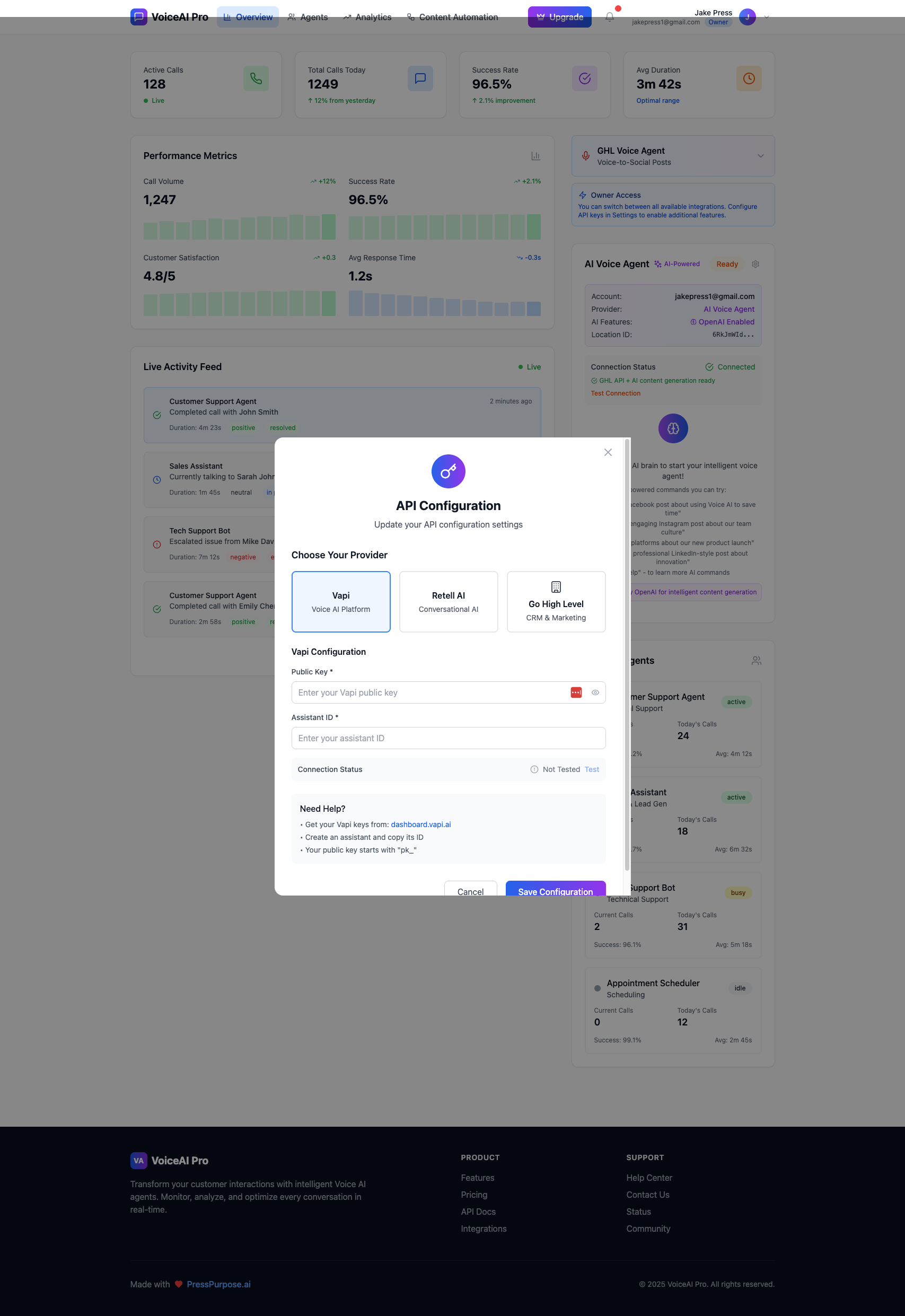Switch to the Analytics tab
905x1316 pixels.
367,17
